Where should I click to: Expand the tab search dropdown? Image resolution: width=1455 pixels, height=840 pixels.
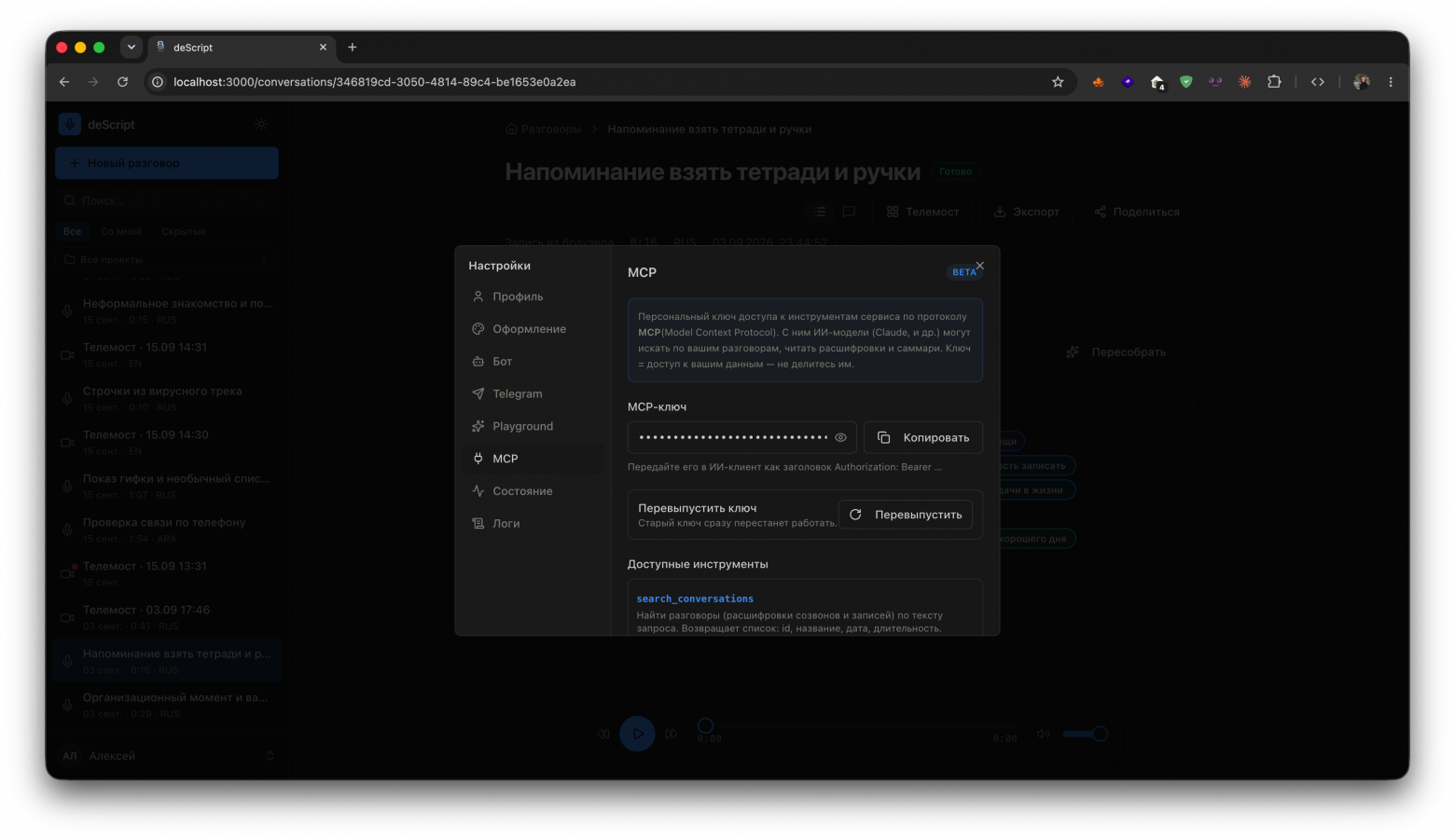tap(132, 48)
